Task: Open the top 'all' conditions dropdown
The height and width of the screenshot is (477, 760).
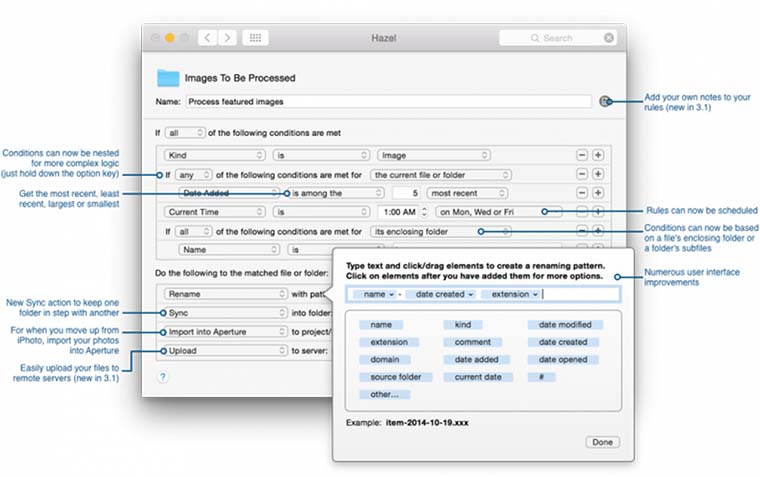Action: 185,132
